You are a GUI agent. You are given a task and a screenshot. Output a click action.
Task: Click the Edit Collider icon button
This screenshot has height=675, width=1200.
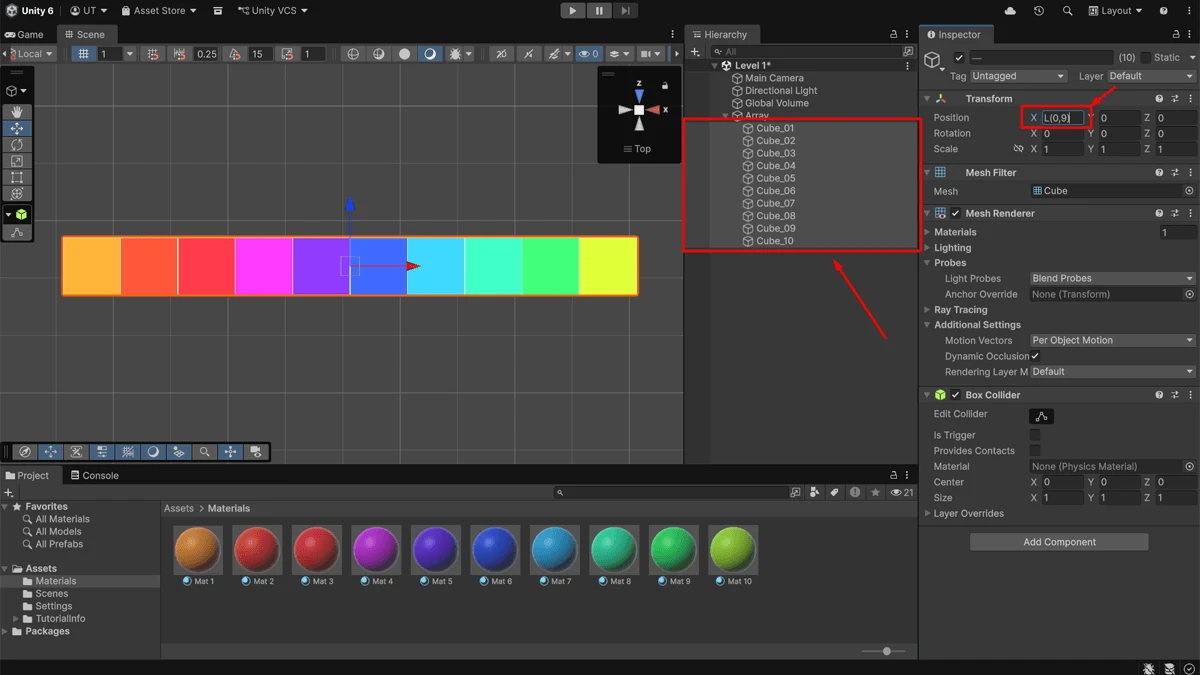(1041, 416)
